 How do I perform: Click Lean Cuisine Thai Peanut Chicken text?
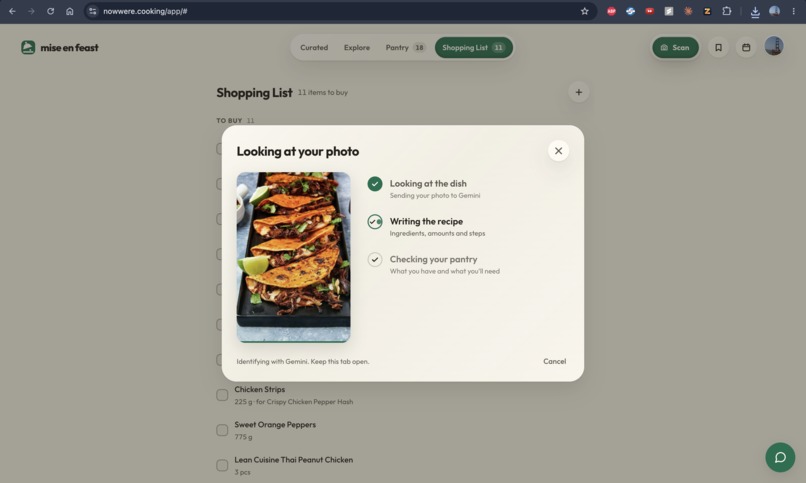click(x=294, y=460)
